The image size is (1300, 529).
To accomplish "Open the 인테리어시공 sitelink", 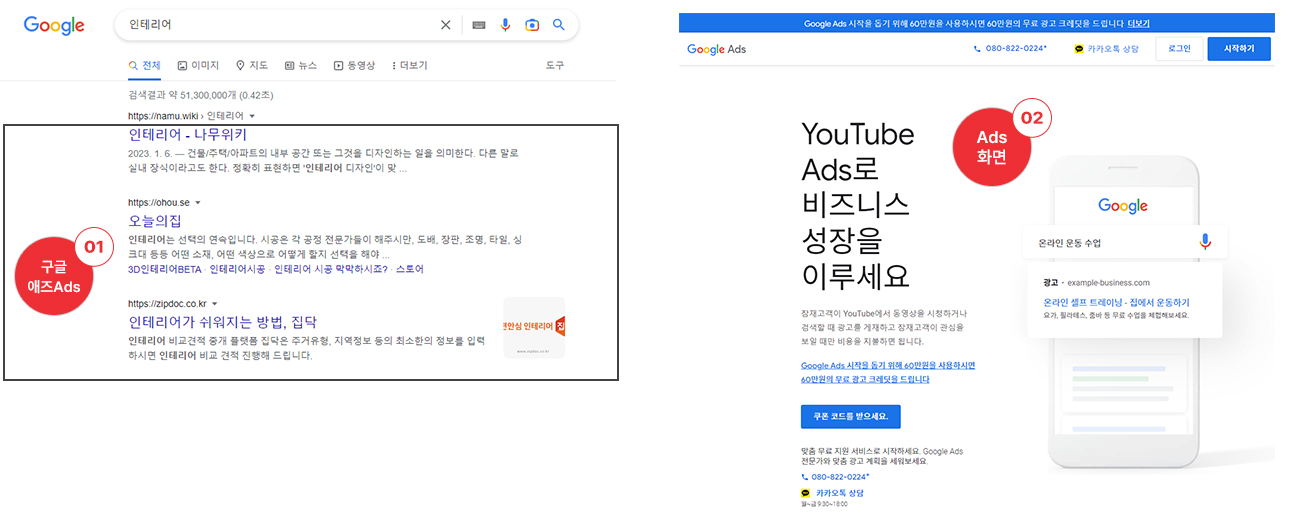I will (x=237, y=269).
